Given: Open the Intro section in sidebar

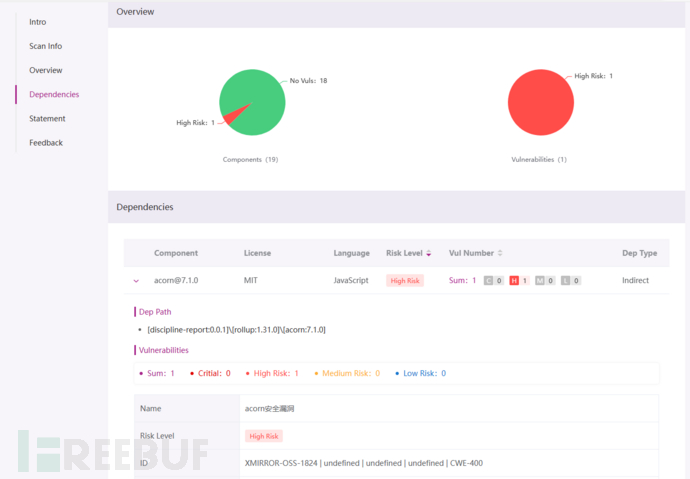Looking at the screenshot, I should [x=38, y=22].
